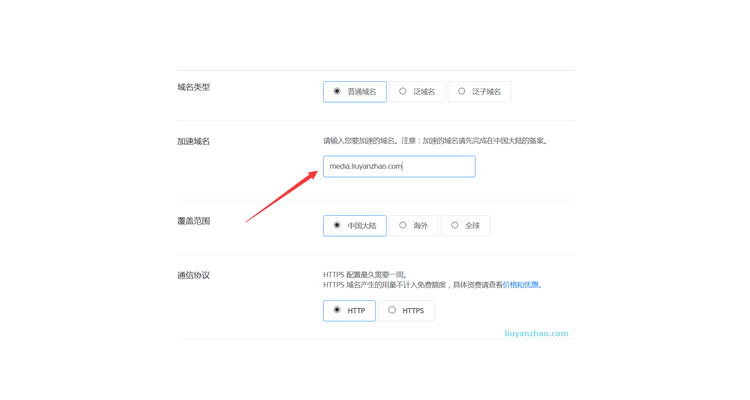Viewport: 750px width, 400px height.
Task: Click the 'HTTPS 配置最久需要一周' note
Action: [x=365, y=275]
